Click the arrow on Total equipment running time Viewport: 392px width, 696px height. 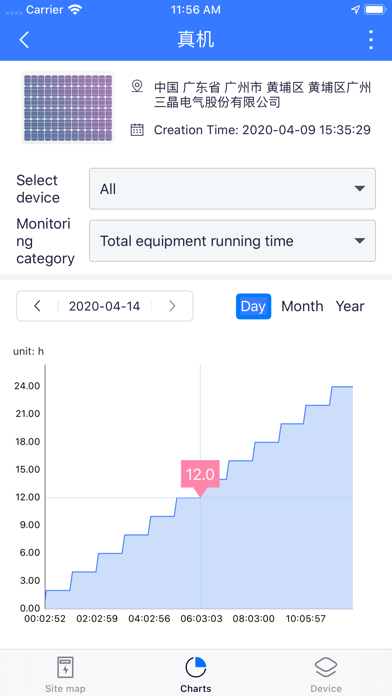(x=360, y=241)
